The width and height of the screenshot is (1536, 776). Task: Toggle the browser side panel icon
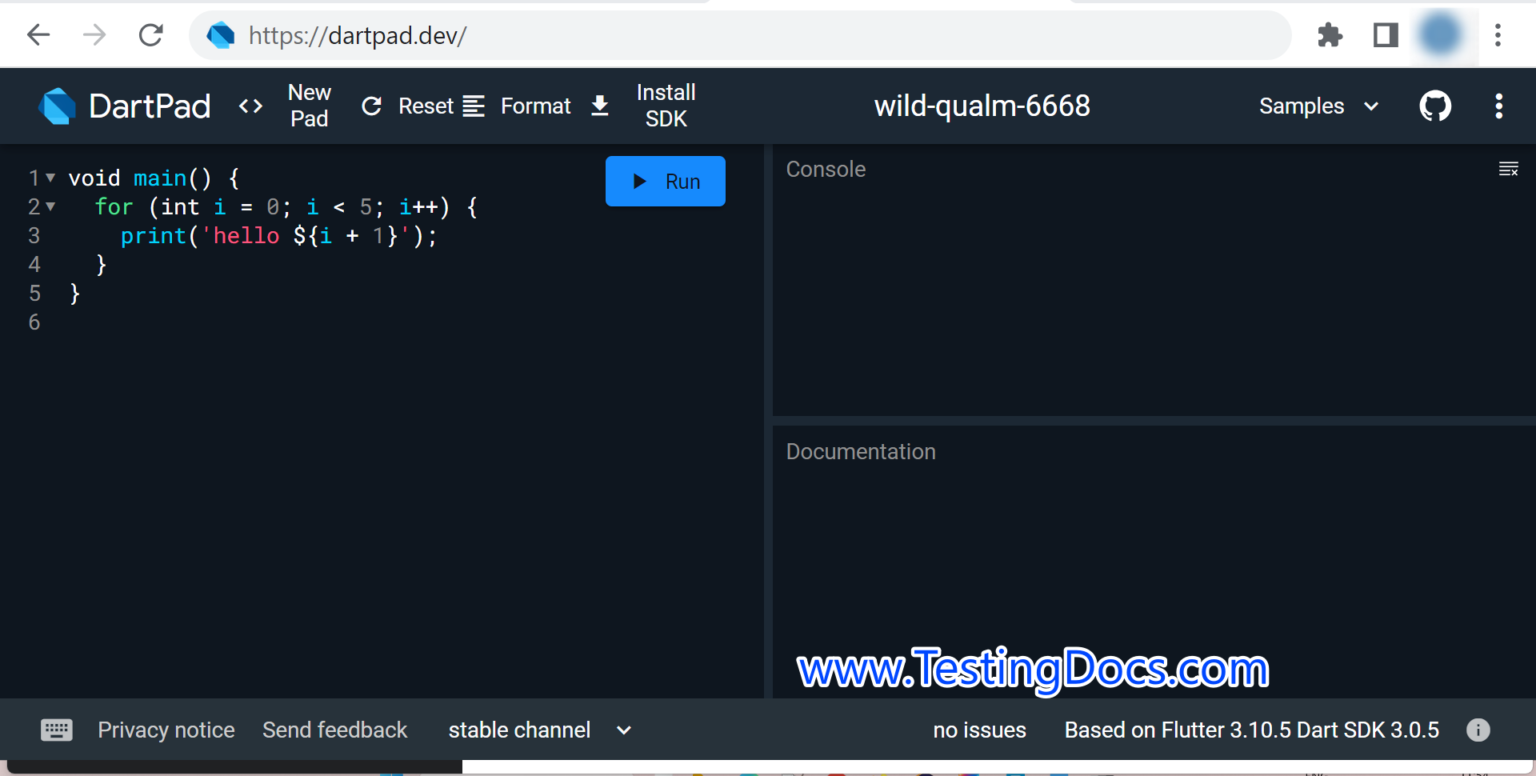coord(1385,35)
